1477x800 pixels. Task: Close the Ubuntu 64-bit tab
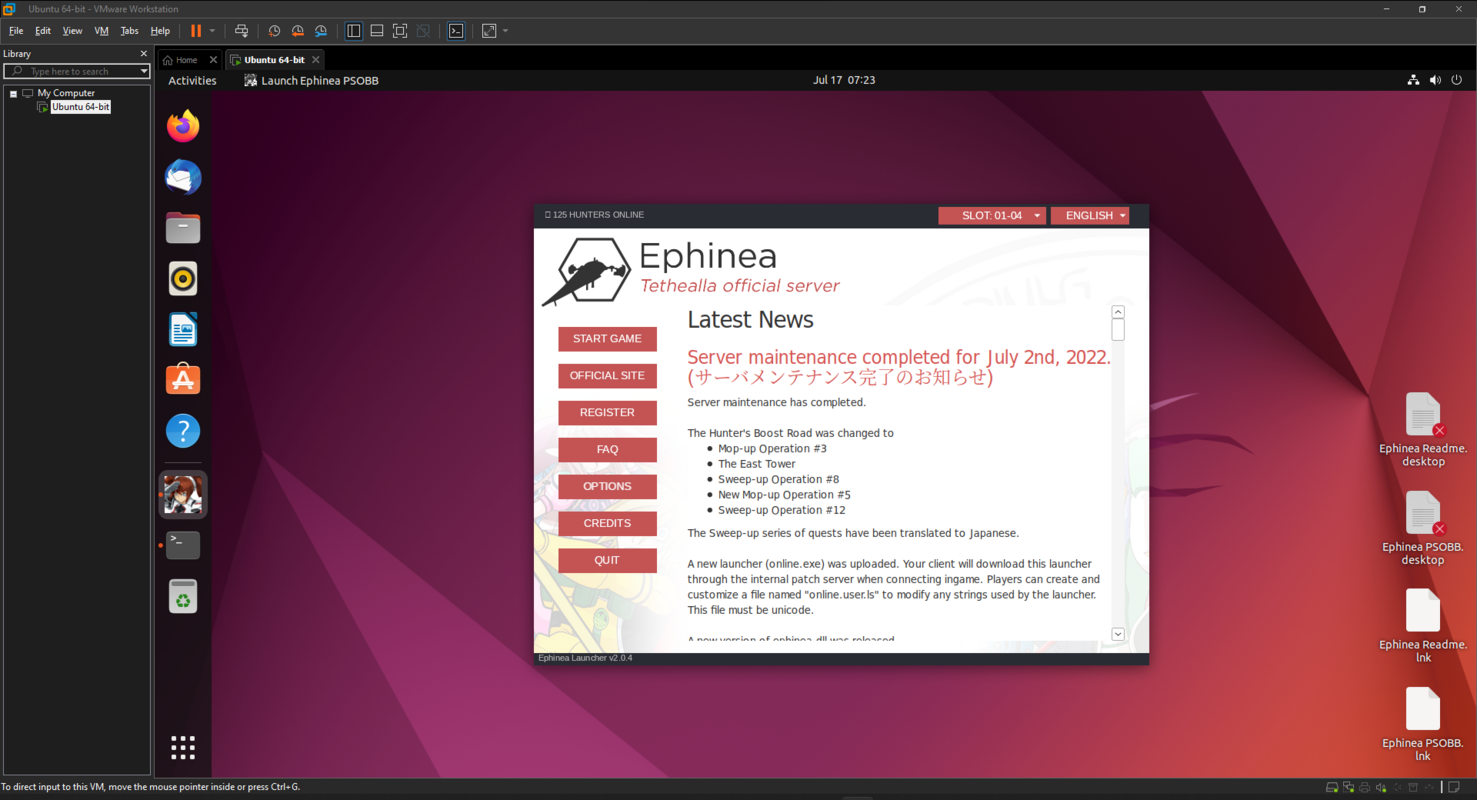(x=316, y=60)
